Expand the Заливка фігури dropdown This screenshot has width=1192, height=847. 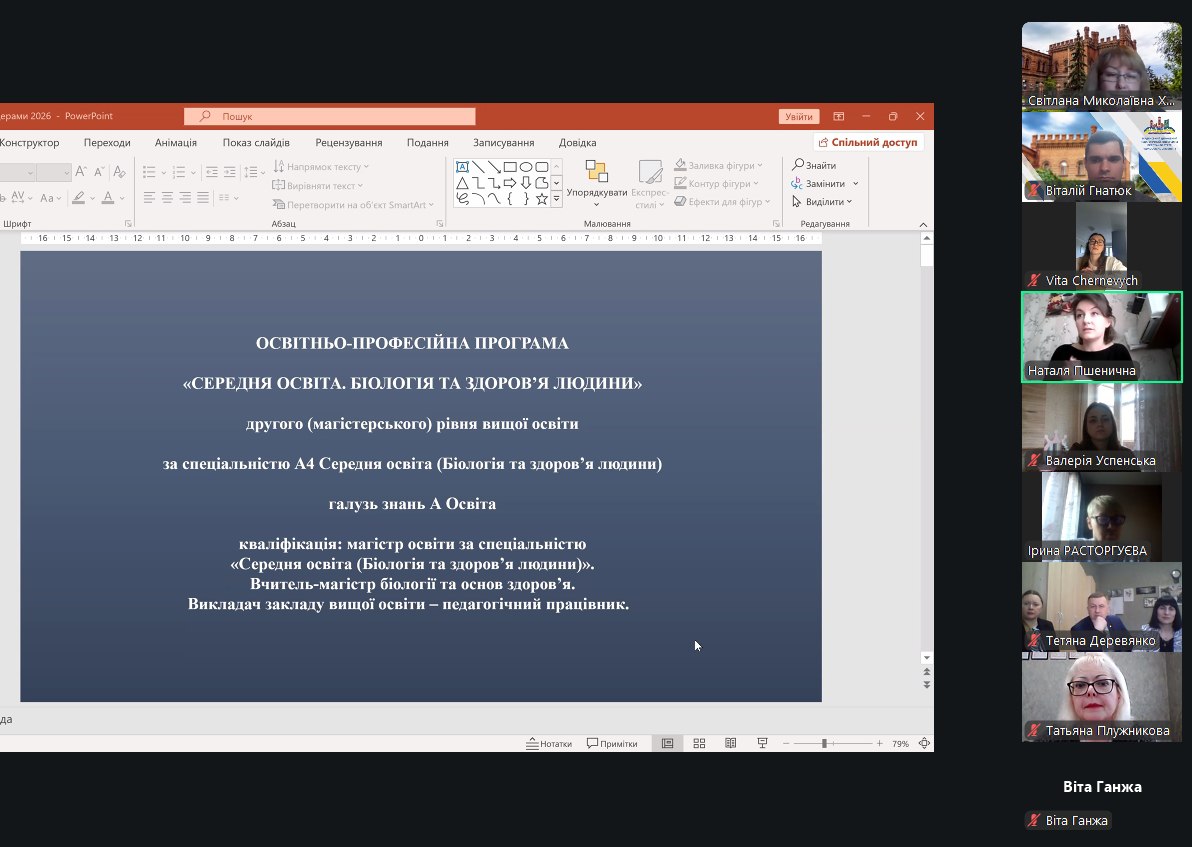pos(760,165)
